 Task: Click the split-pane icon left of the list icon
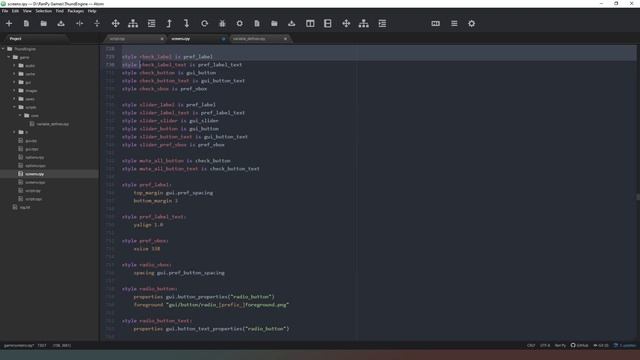tap(436, 24)
